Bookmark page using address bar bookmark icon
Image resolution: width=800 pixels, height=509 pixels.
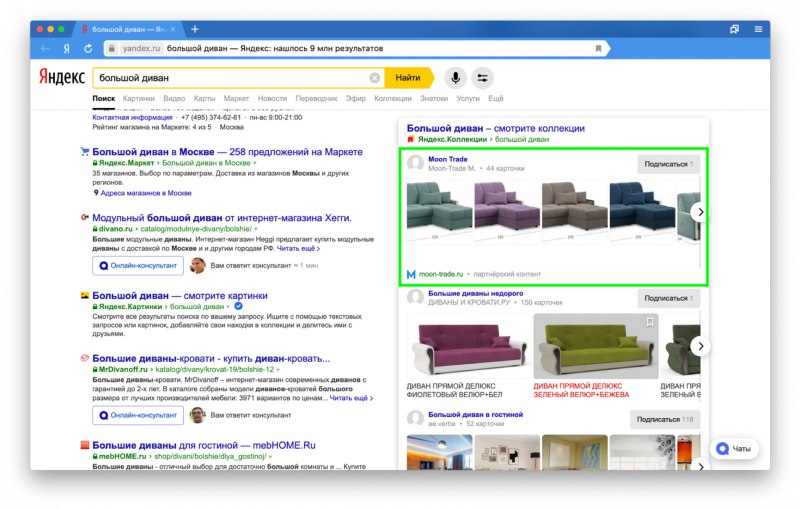coord(598,48)
